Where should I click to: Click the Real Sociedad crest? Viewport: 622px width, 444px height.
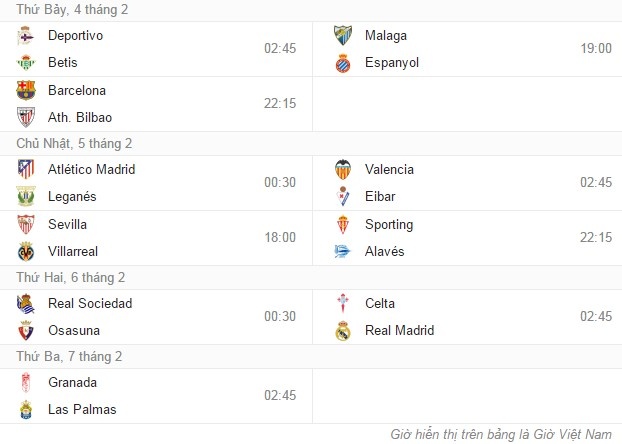pyautogui.click(x=26, y=304)
